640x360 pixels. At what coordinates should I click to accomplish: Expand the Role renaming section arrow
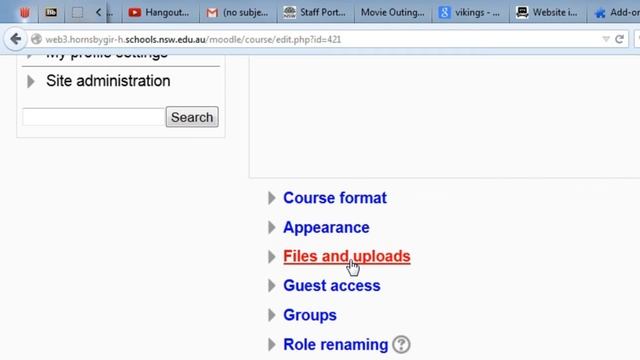coord(271,344)
